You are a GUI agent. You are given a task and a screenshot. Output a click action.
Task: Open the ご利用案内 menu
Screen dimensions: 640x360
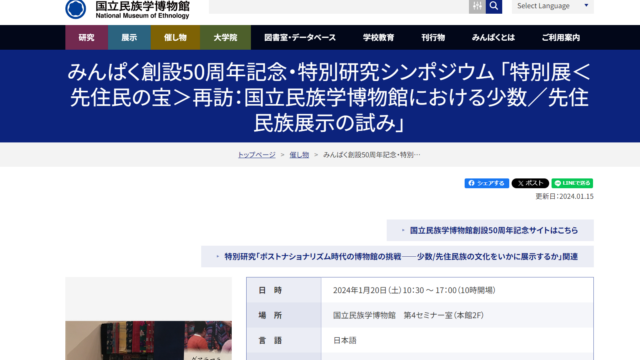(x=561, y=38)
